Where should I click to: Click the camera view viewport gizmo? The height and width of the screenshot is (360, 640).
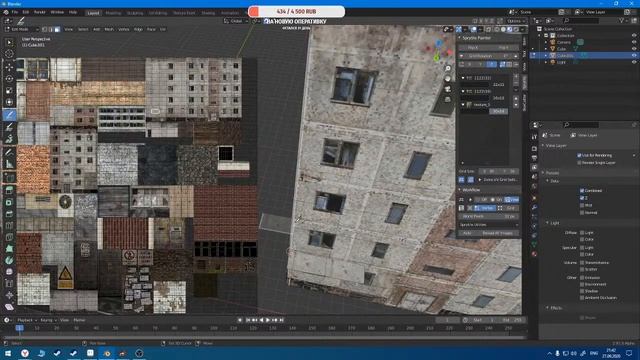pyautogui.click(x=448, y=89)
